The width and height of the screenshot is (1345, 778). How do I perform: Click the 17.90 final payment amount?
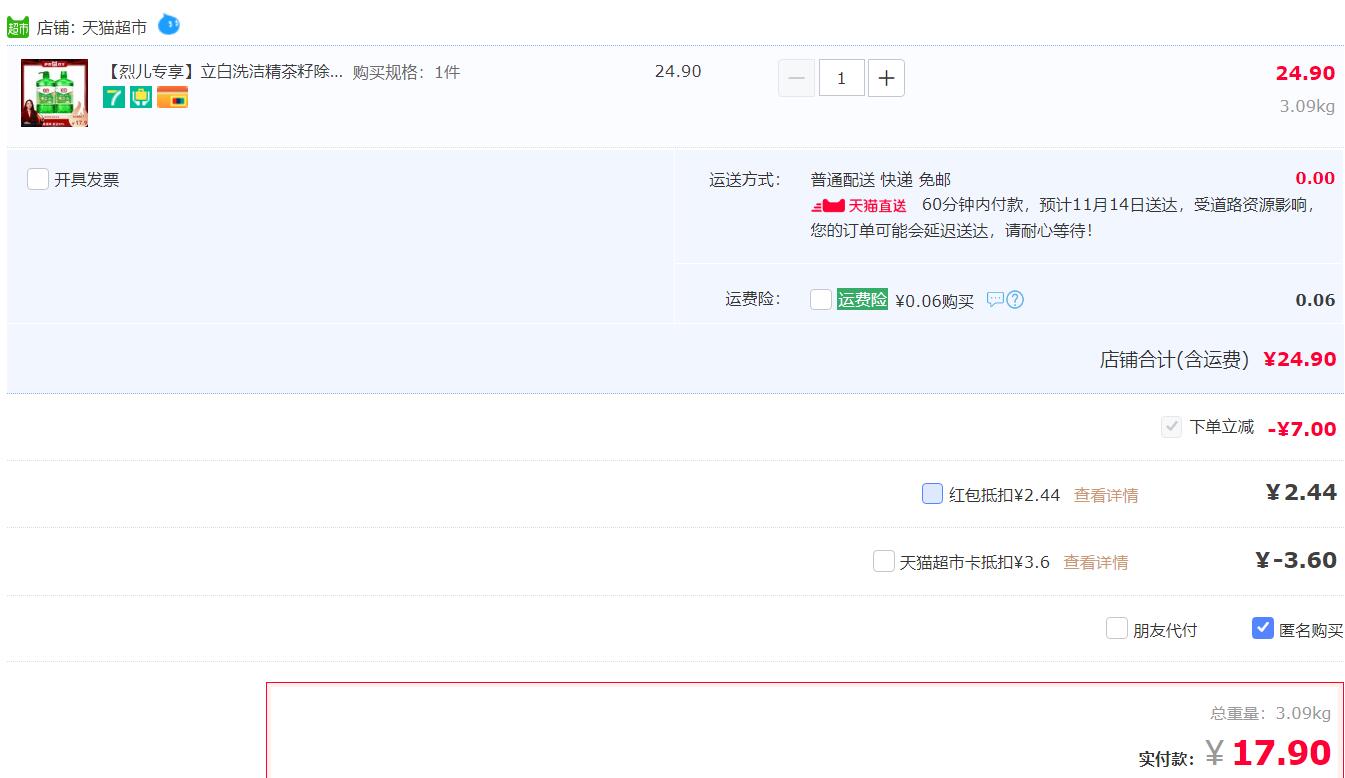(1281, 753)
